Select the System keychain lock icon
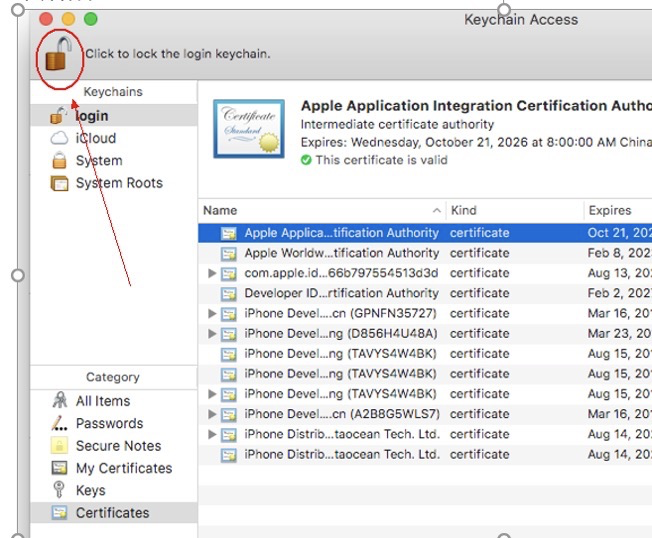The height and width of the screenshot is (538, 652). pyautogui.click(x=59, y=161)
